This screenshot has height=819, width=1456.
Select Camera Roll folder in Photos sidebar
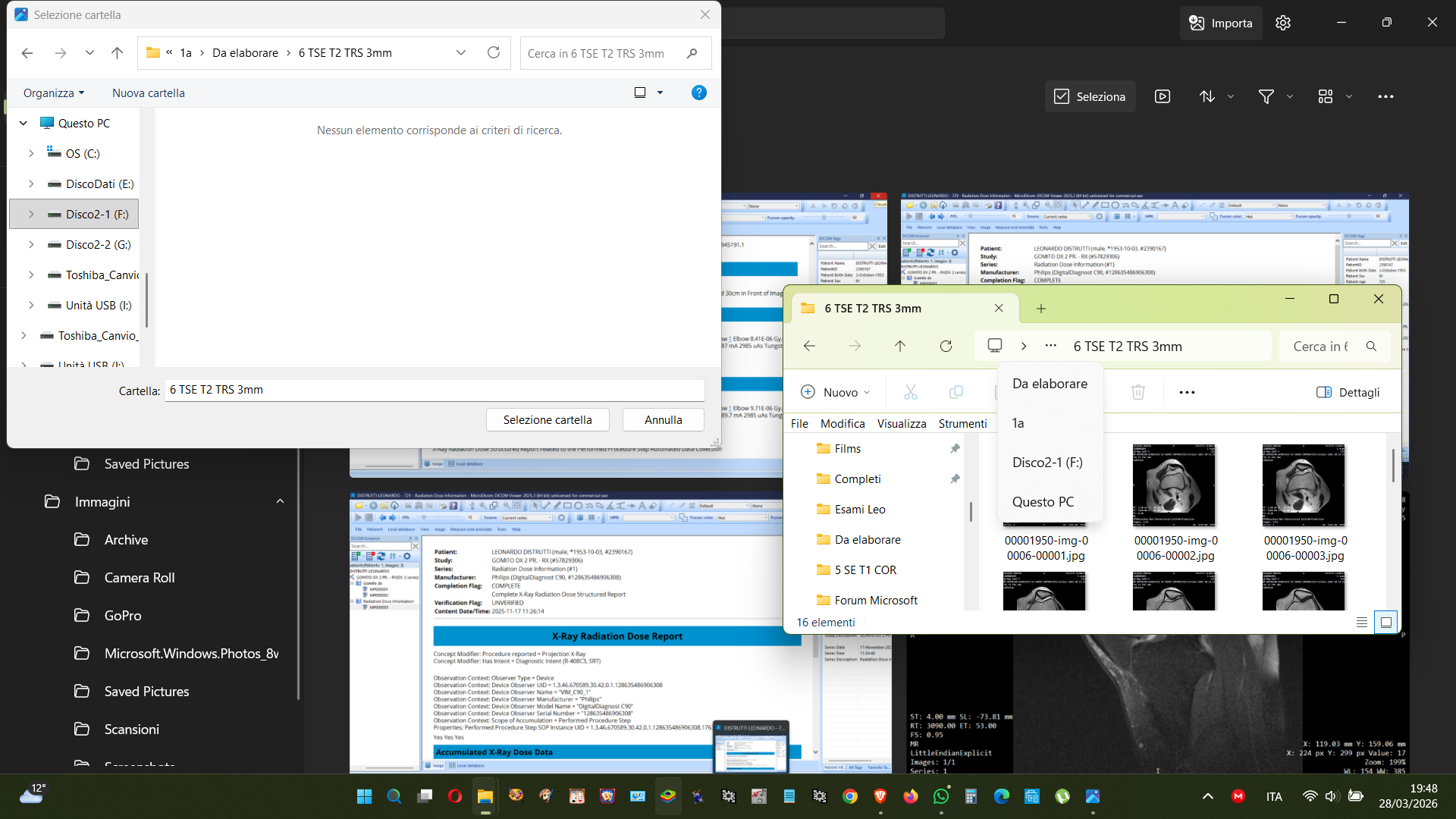click(140, 578)
